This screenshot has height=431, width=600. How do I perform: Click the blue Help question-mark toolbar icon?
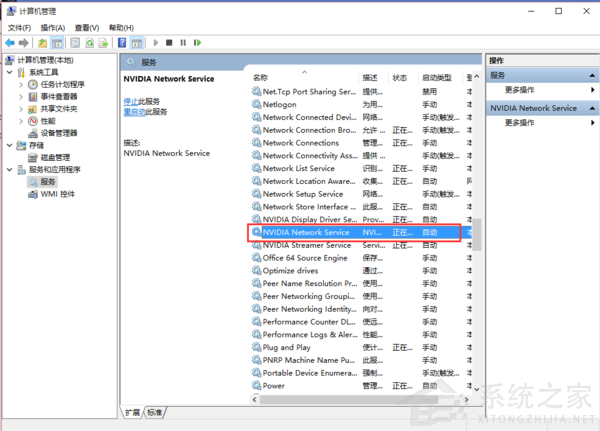click(122, 43)
